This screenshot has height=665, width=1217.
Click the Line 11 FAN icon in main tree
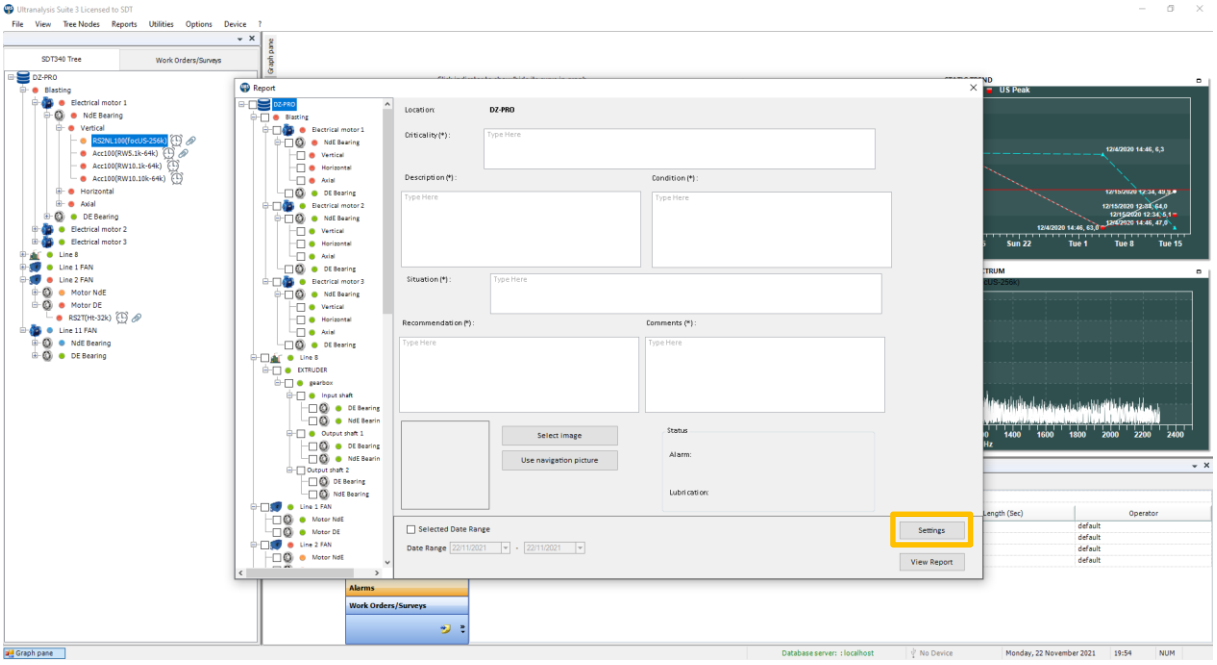click(x=36, y=330)
